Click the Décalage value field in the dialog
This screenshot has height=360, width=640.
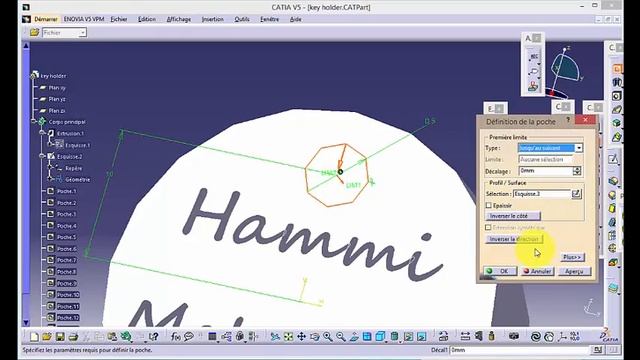coord(546,171)
